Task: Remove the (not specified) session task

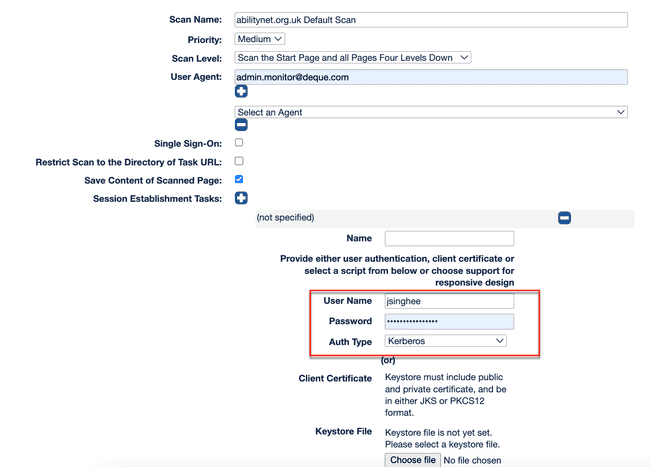Action: [x=564, y=218]
